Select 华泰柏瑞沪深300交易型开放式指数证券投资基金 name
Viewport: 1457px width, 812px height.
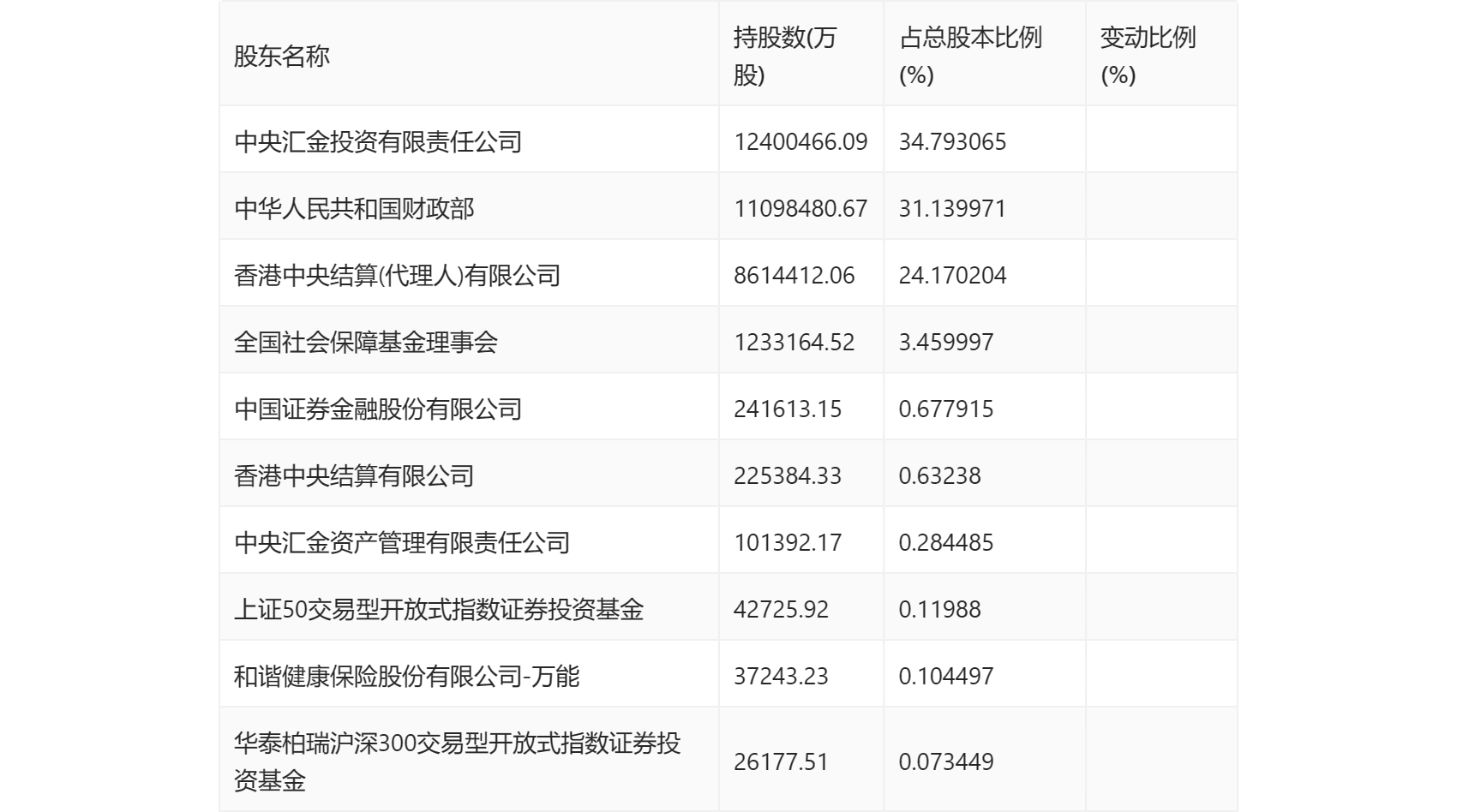(458, 761)
